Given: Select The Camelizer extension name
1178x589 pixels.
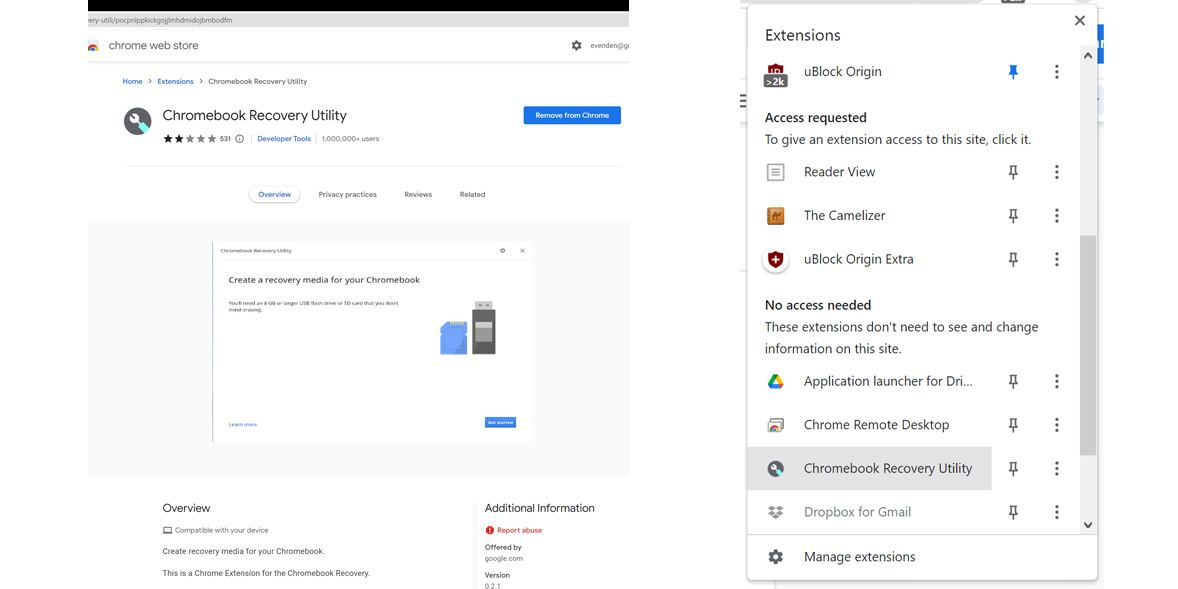Looking at the screenshot, I should pyautogui.click(x=844, y=216).
